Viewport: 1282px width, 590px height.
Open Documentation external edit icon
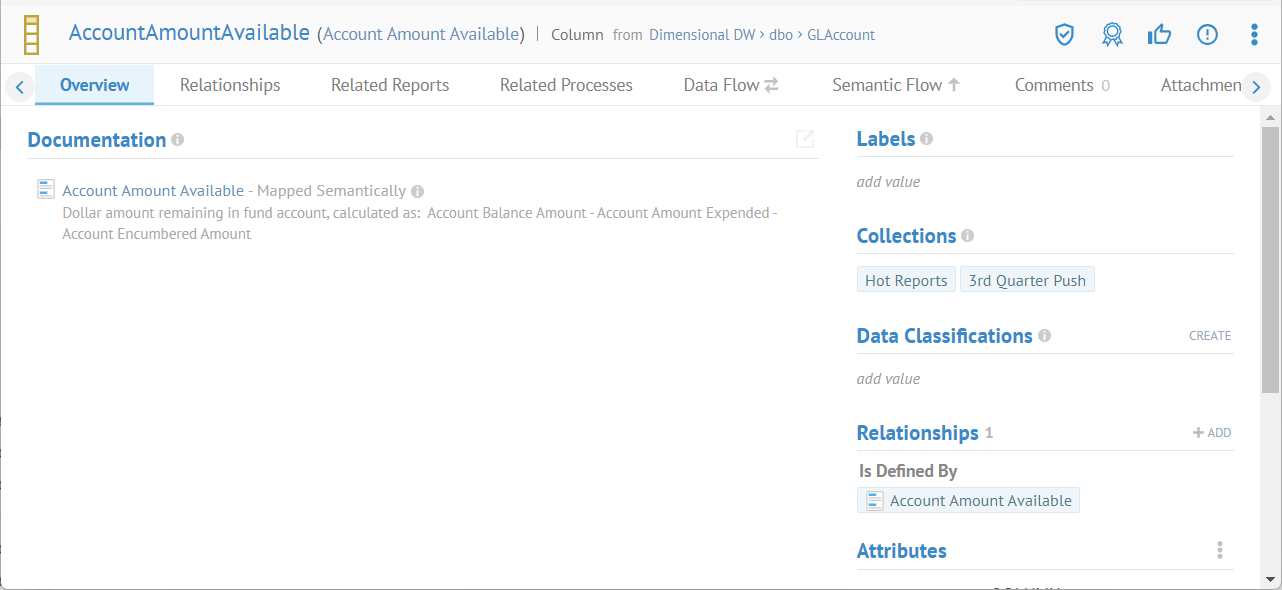pyautogui.click(x=805, y=139)
